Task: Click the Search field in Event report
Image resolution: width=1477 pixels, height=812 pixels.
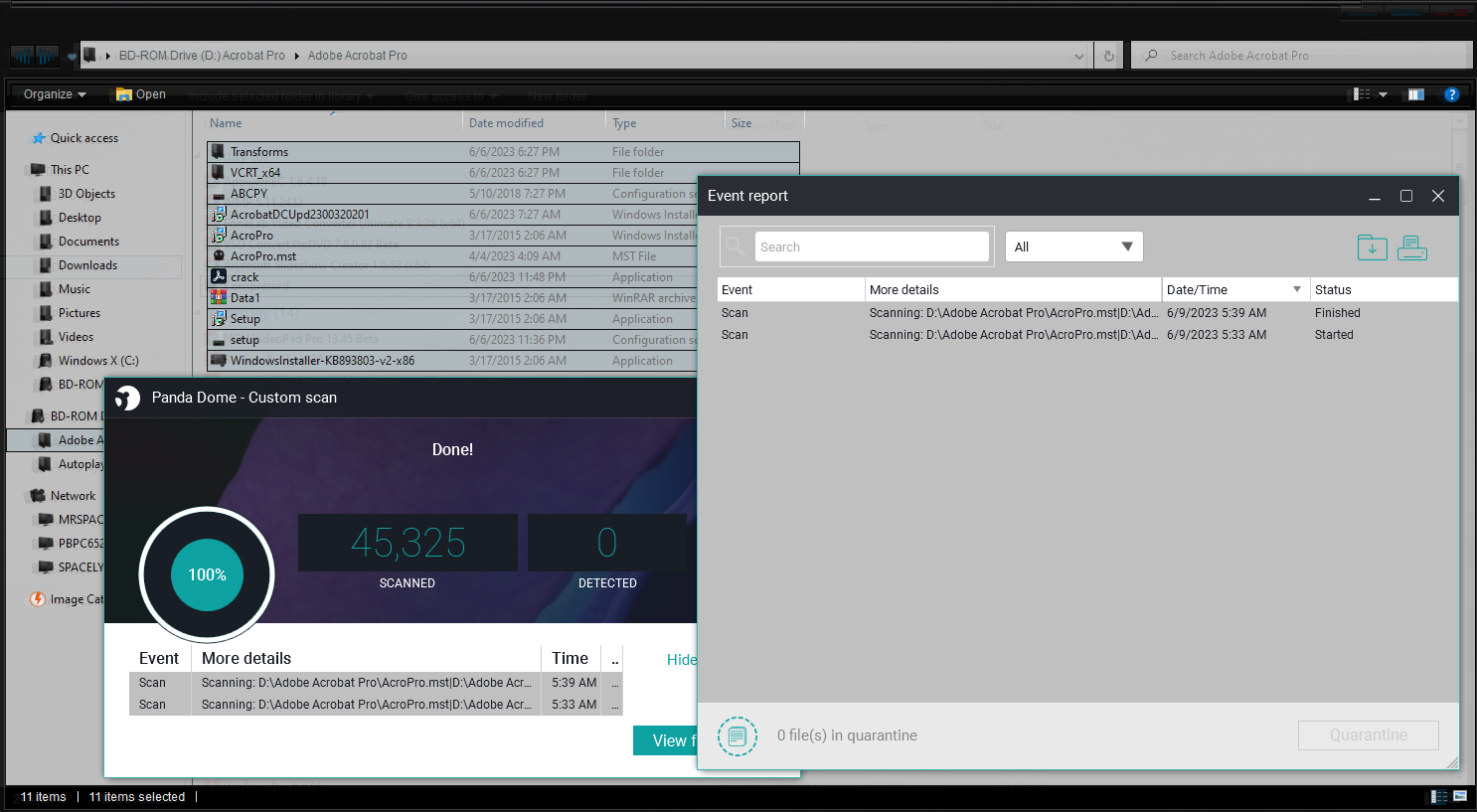Action: 872,246
